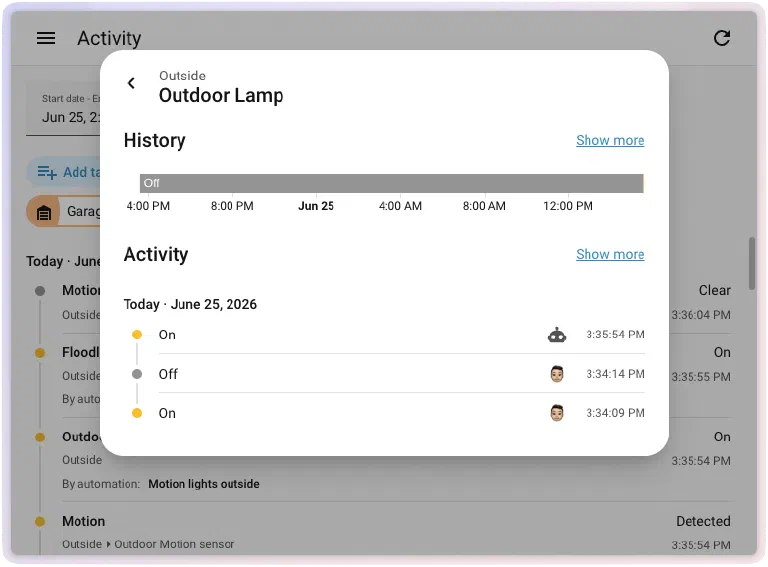Select the yellow dot of the 3:35:54 PM On entry
The height and width of the screenshot is (567, 768).
coord(137,335)
